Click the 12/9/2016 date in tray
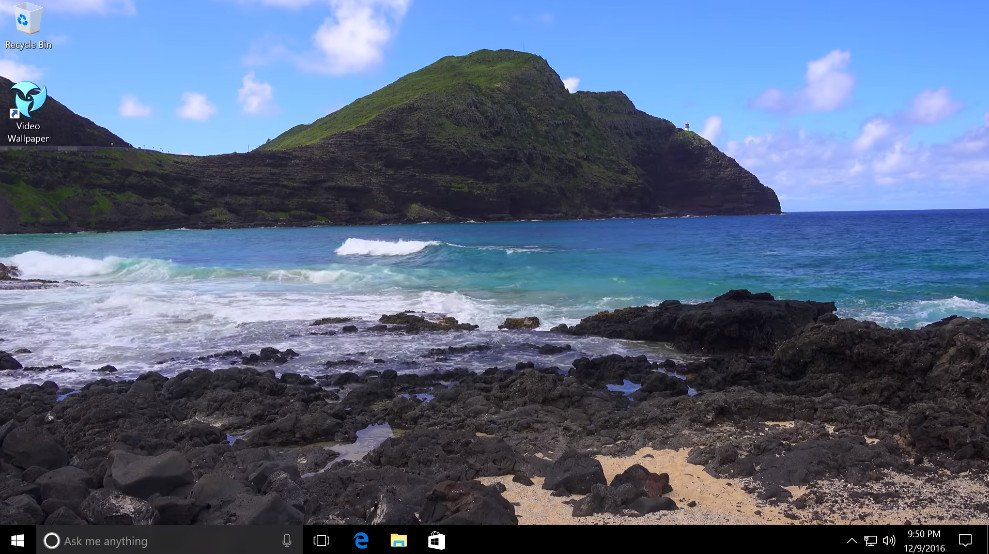989x554 pixels. click(x=925, y=548)
